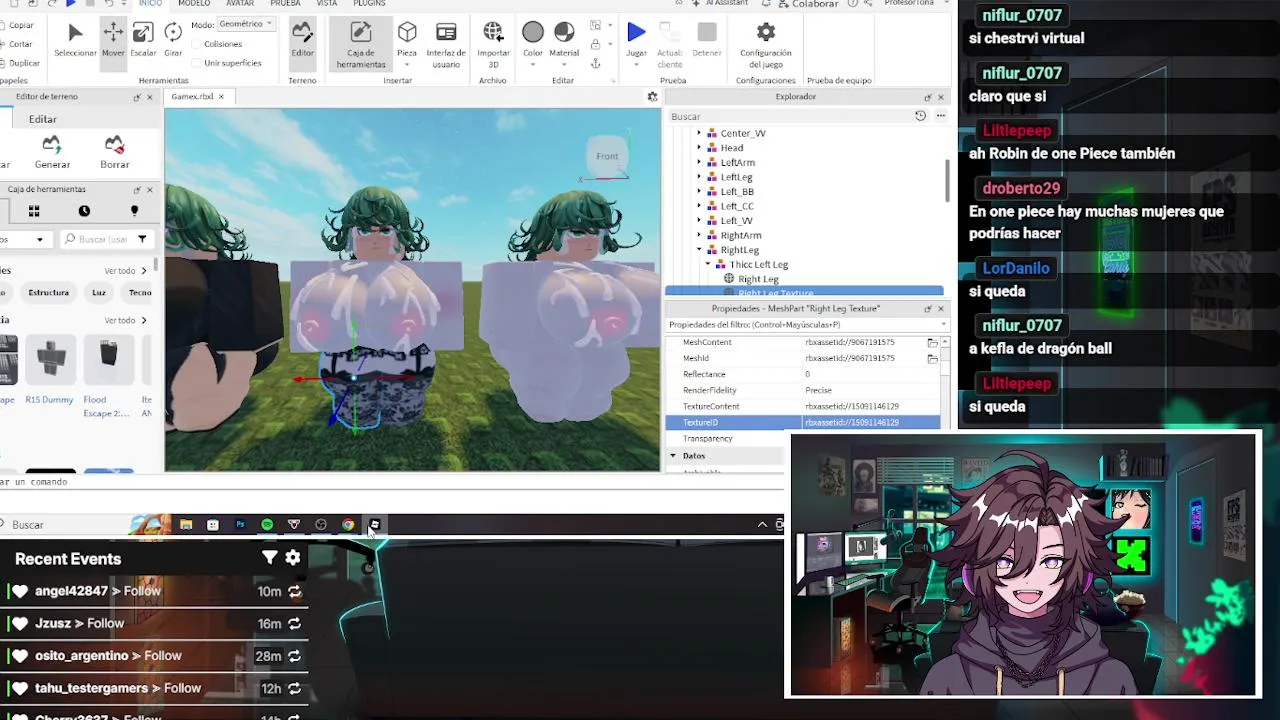
Task: Choose the Seleccionar tool
Action: (75, 40)
